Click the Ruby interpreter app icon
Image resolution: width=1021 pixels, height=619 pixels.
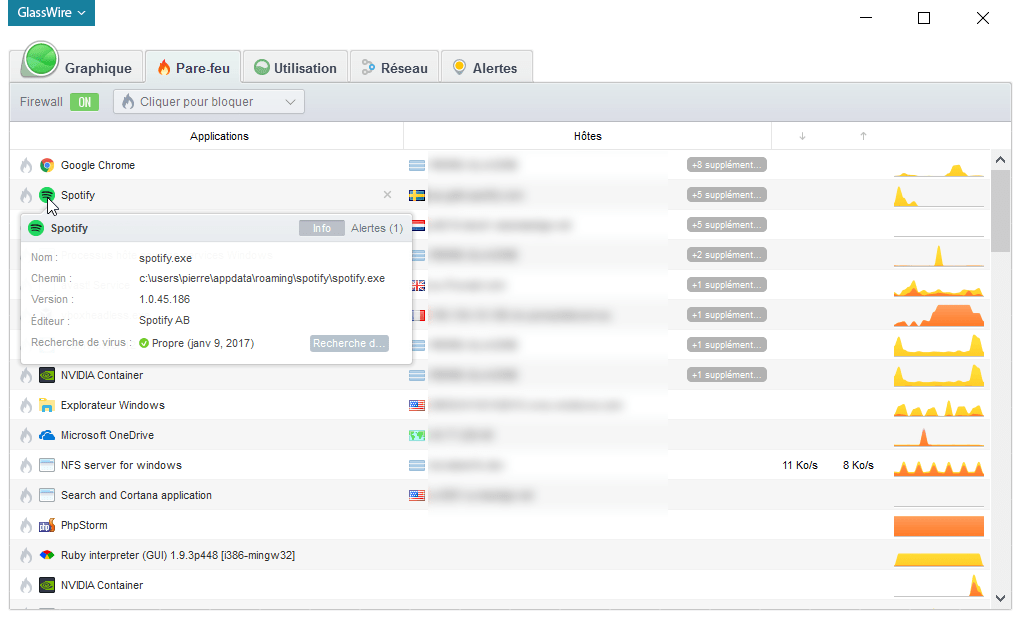coord(46,555)
